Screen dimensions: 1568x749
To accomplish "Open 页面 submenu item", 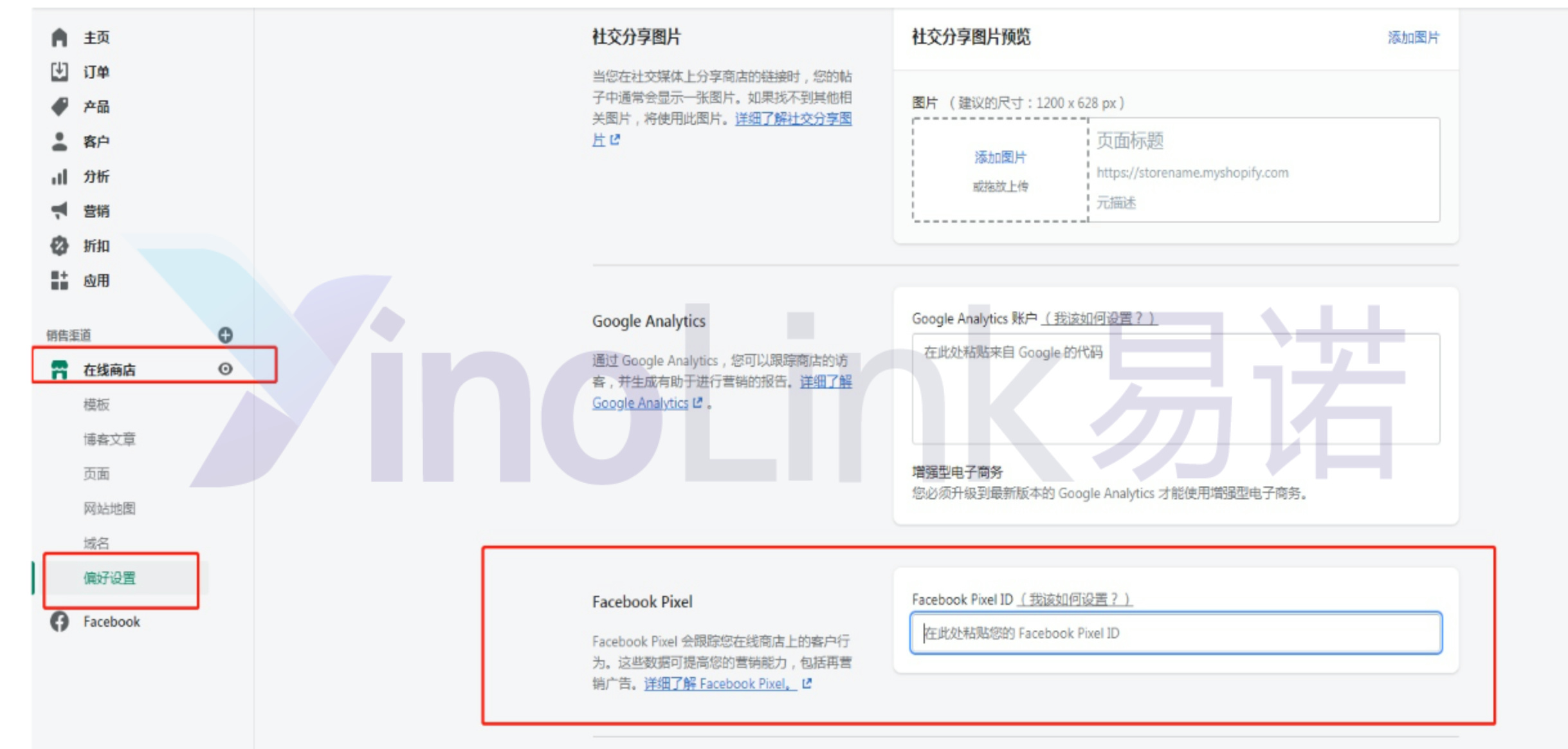I will (96, 474).
